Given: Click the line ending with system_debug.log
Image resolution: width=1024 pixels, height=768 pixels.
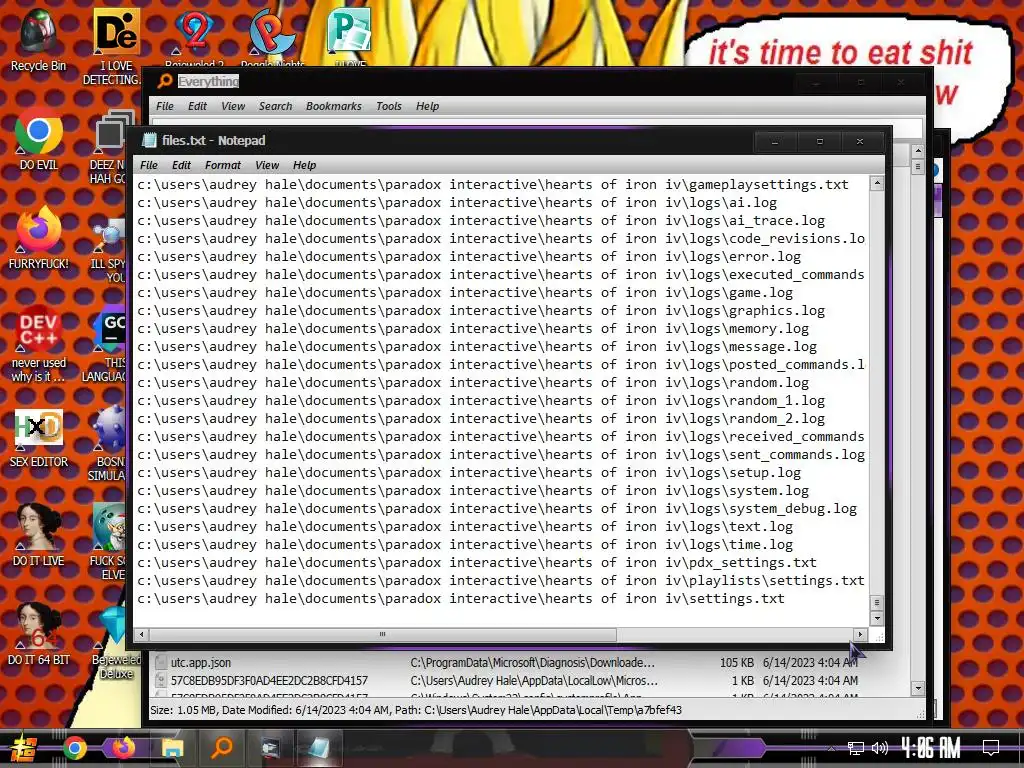Looking at the screenshot, I should click(x=497, y=509).
